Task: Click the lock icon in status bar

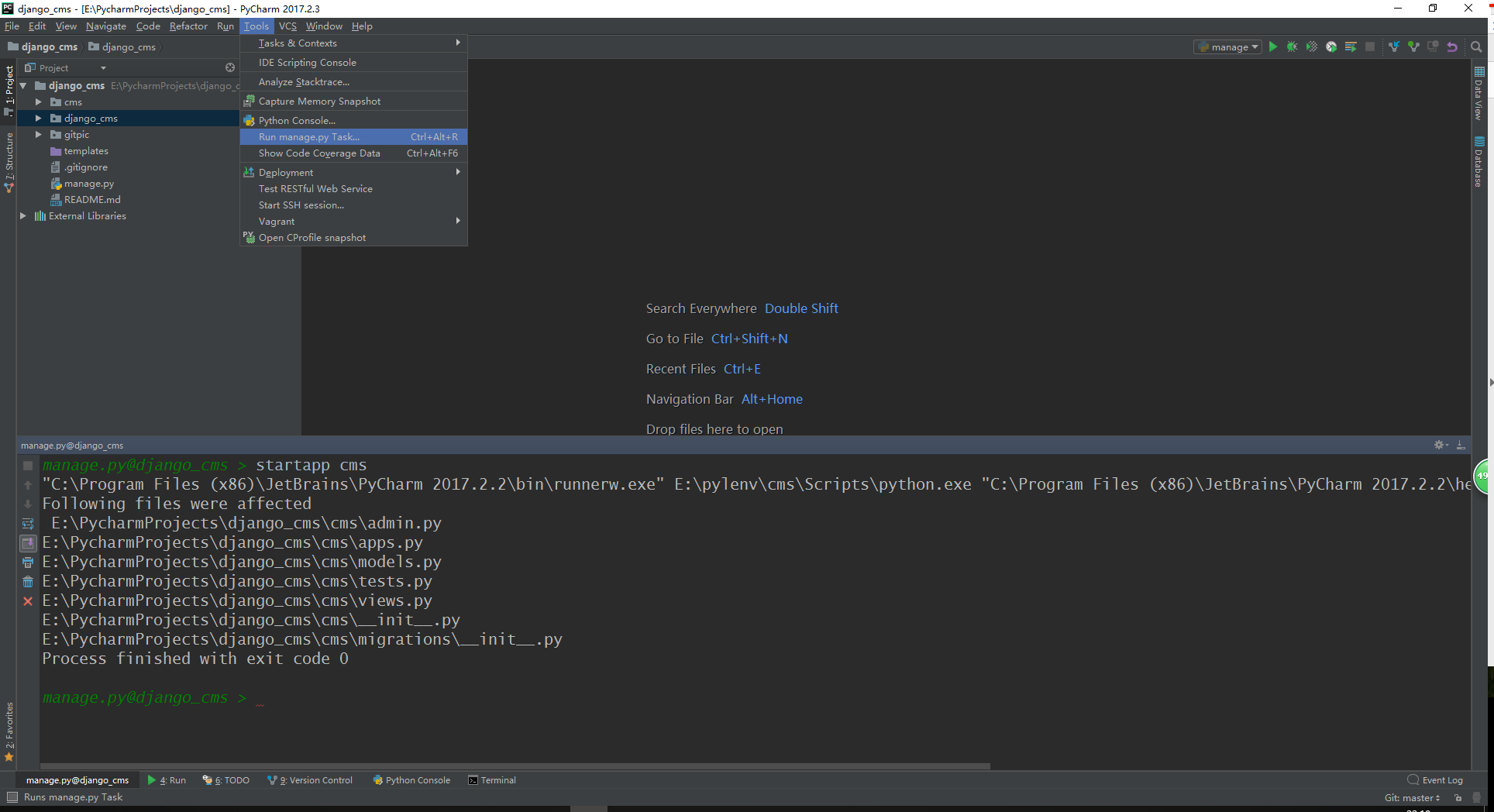Action: pos(1458,798)
